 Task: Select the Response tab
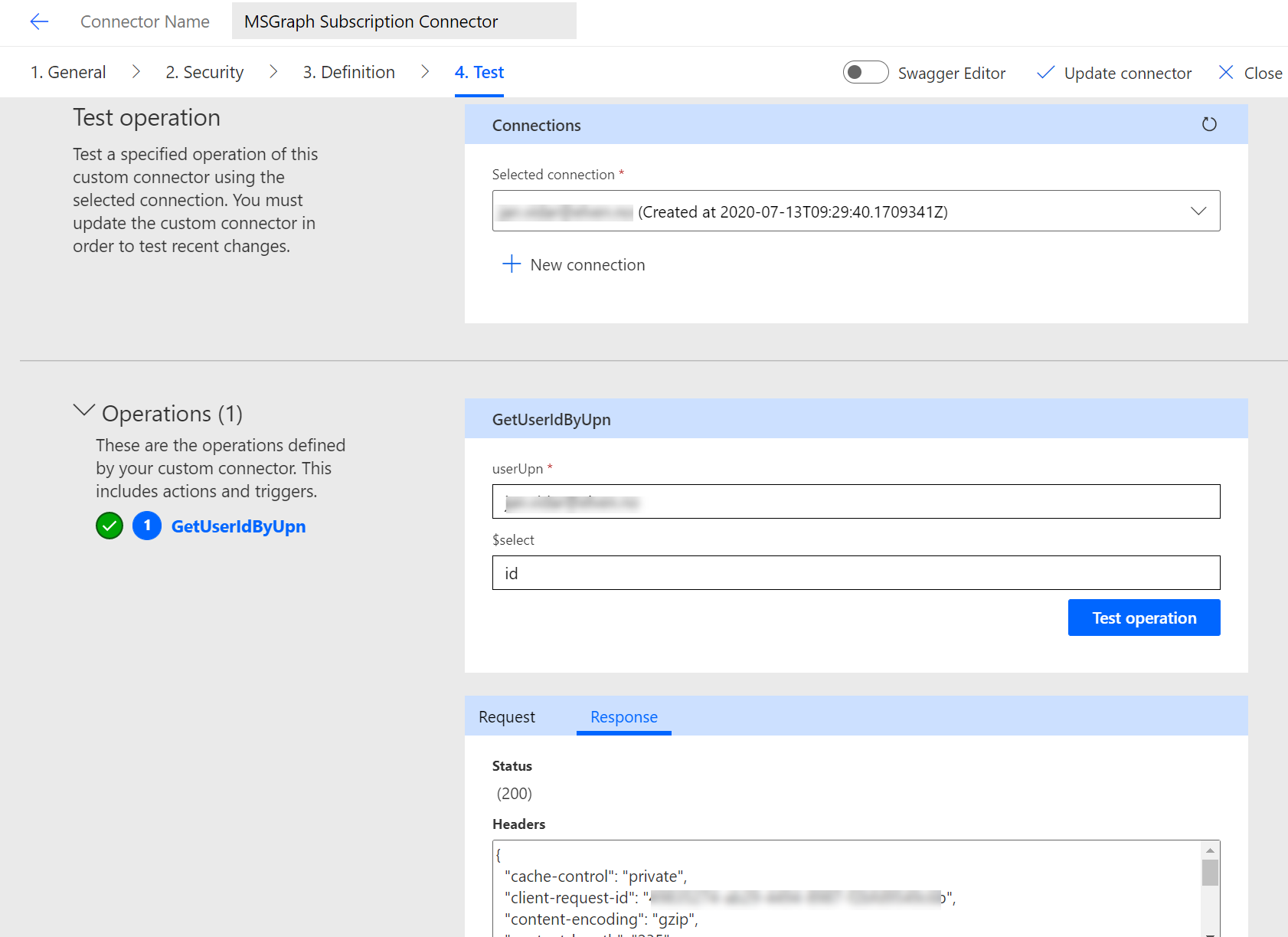point(624,717)
